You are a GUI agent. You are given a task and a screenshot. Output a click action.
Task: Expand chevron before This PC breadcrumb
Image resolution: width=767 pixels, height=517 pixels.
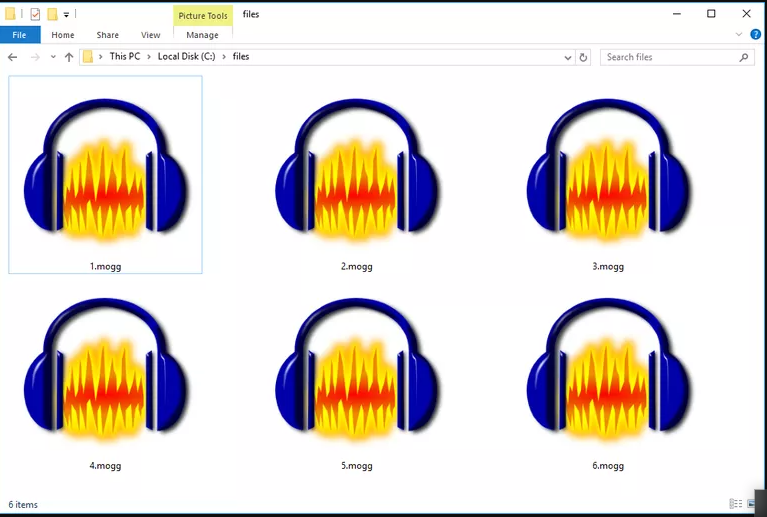(x=101, y=57)
